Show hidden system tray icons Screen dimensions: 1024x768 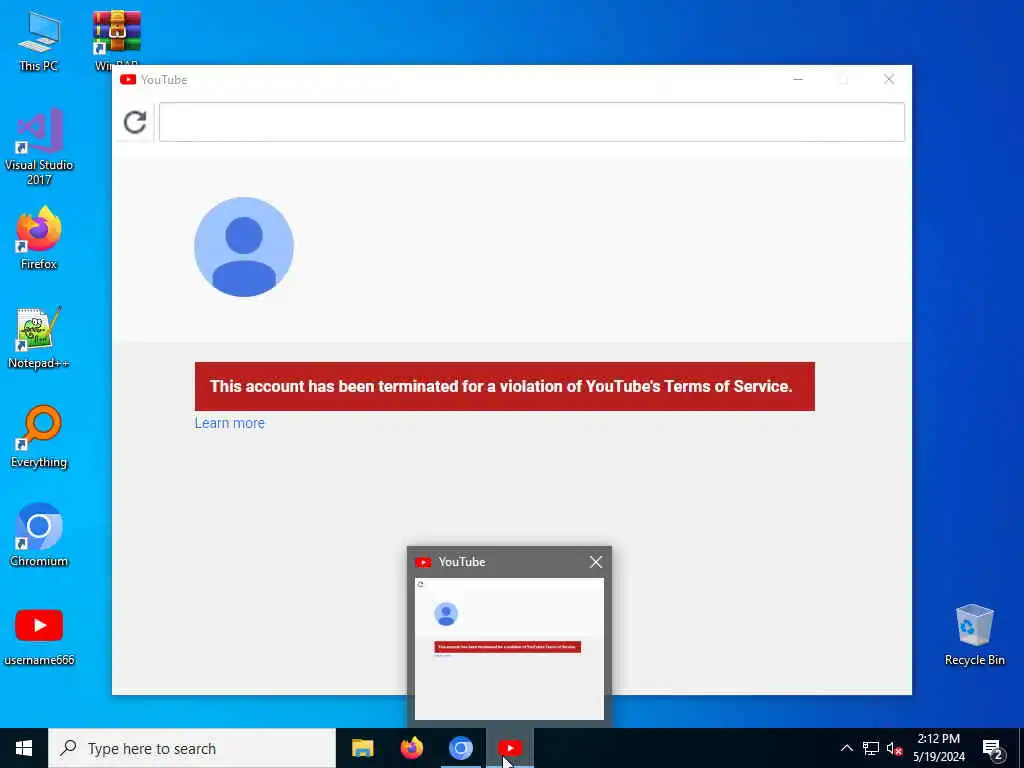click(846, 748)
